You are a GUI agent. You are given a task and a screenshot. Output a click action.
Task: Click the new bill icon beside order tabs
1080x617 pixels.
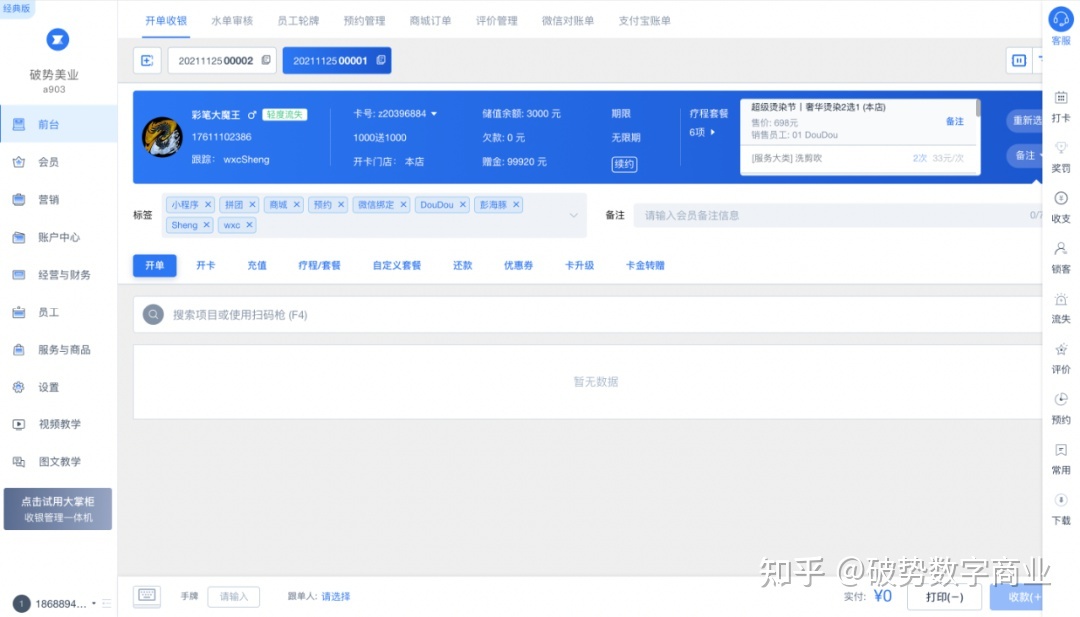click(147, 60)
